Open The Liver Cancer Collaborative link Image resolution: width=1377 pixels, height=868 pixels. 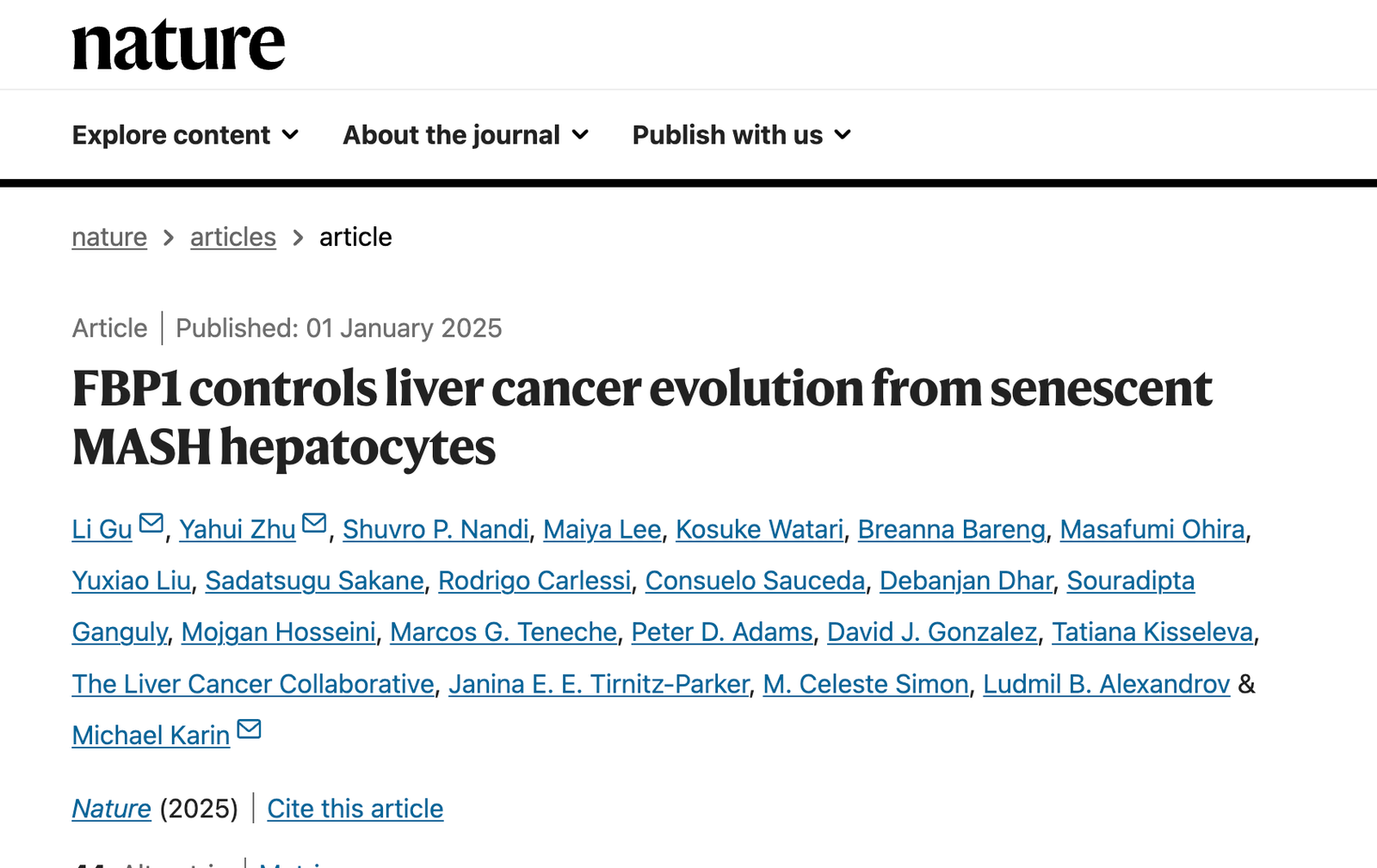pos(253,684)
